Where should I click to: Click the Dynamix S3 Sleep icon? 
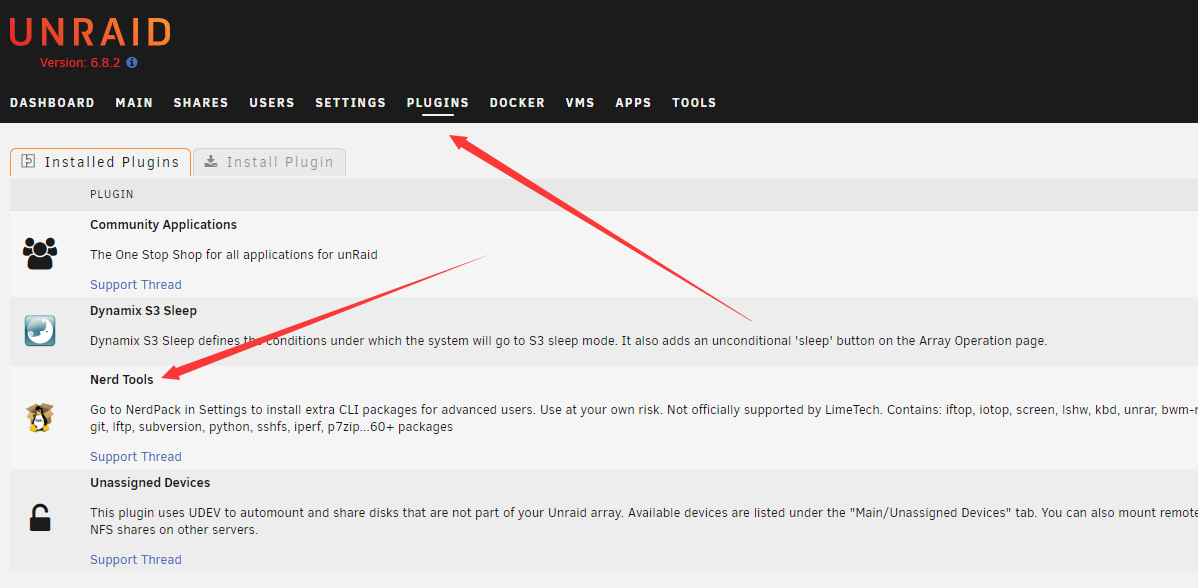[40, 330]
